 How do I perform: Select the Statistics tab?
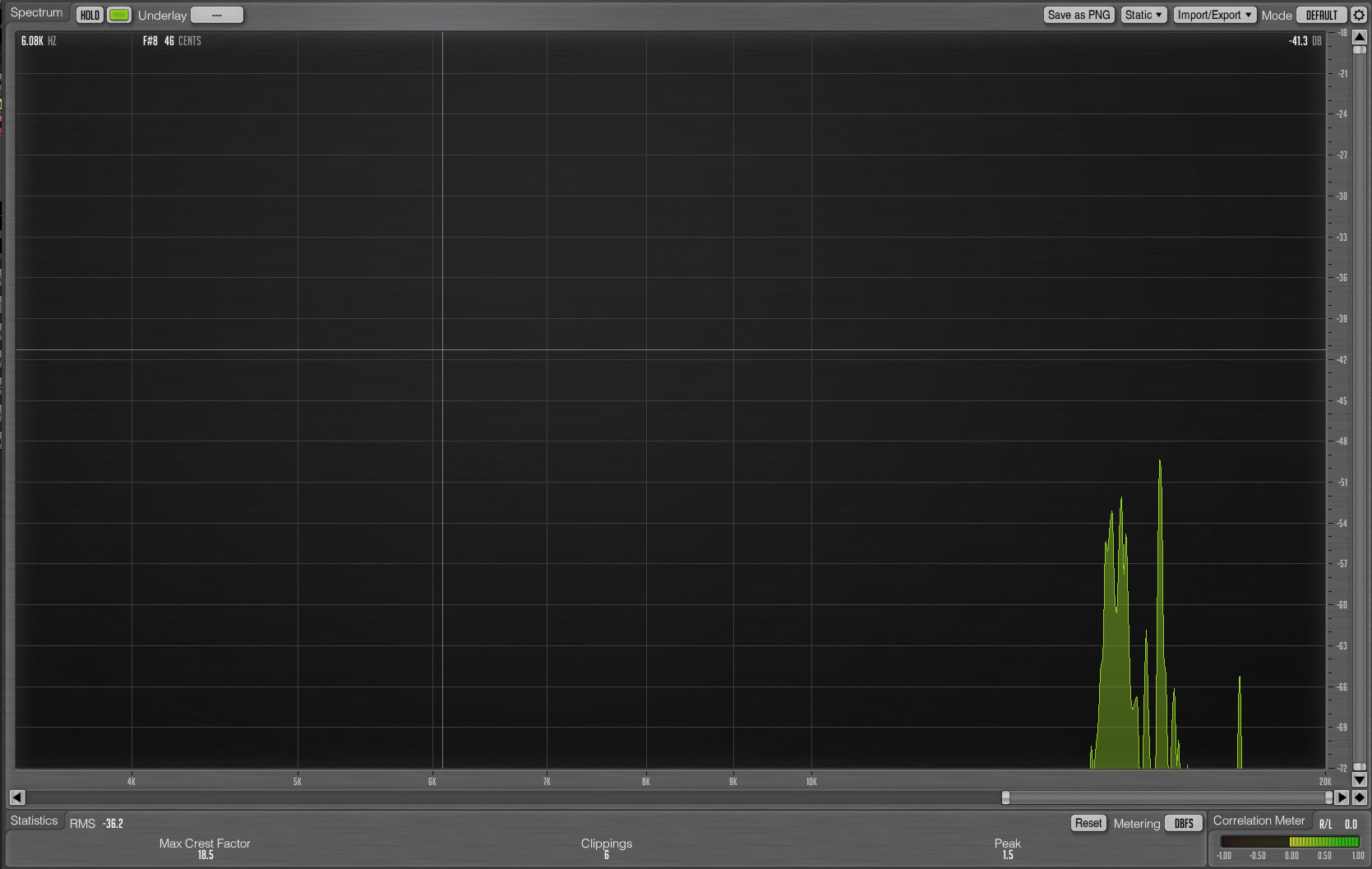point(35,820)
